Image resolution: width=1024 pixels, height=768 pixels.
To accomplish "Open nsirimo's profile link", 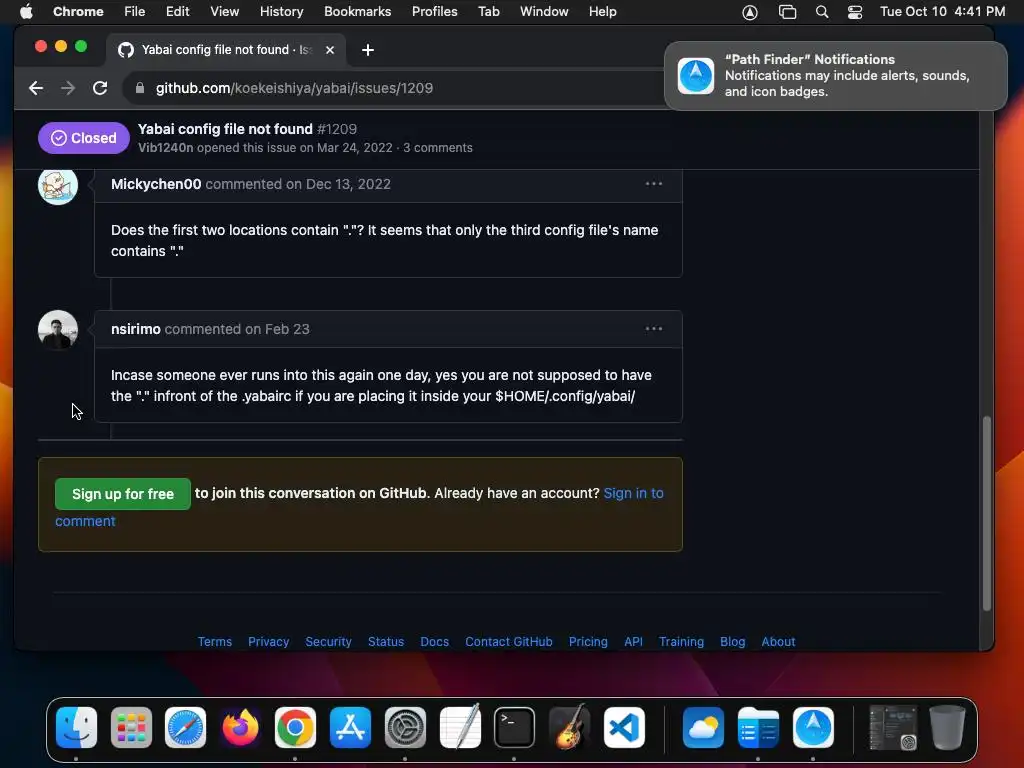I will (136, 329).
